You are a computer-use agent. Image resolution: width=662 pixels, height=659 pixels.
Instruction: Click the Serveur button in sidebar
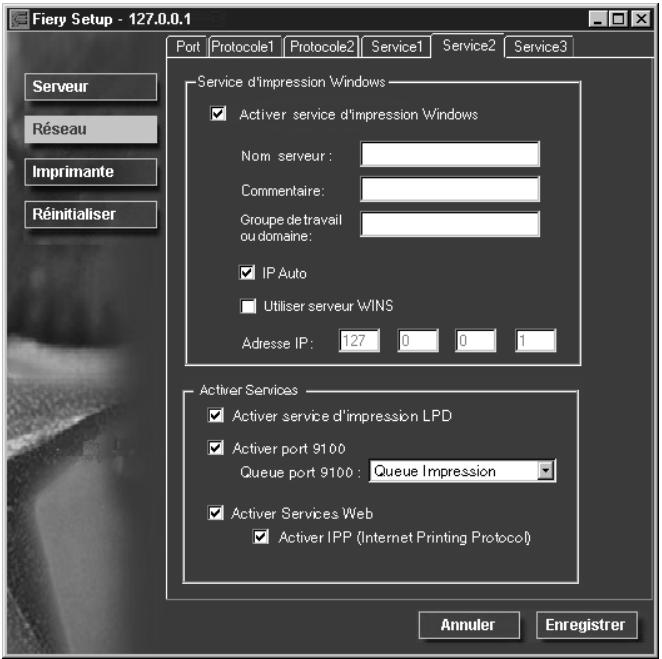click(x=91, y=87)
